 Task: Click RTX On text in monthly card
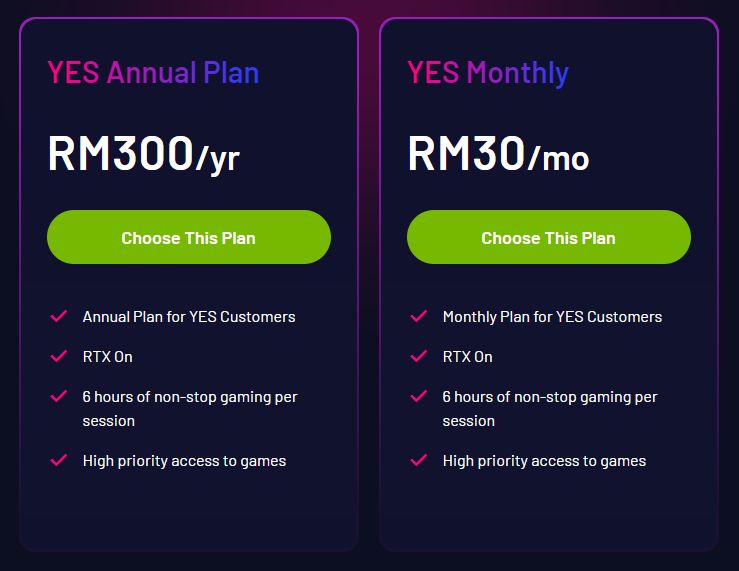pos(468,357)
